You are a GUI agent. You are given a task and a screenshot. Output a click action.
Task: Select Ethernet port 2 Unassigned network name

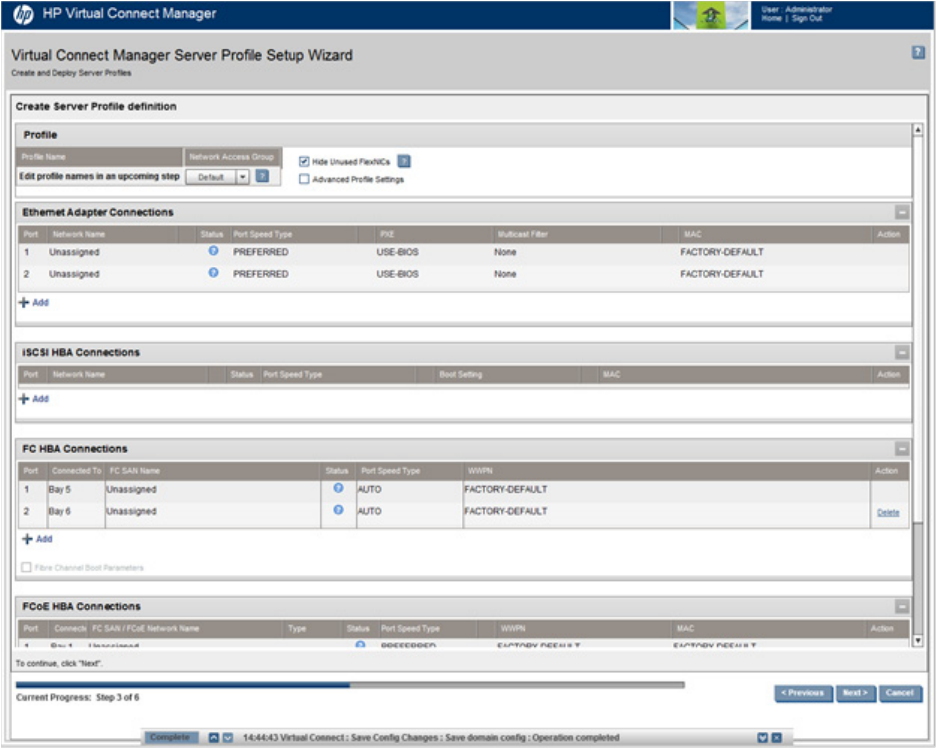[74, 274]
